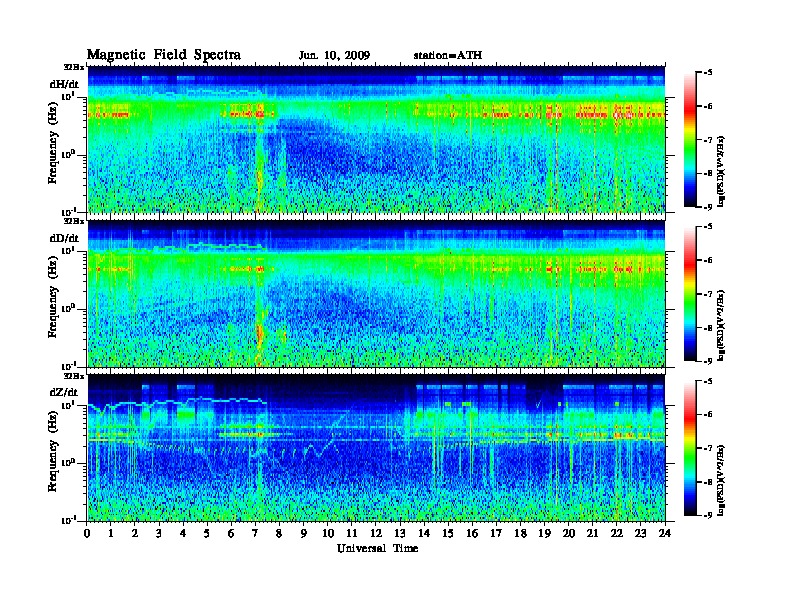
Task: Click the 10^1 frequency tick of dH/dt panel
Action: [68, 96]
